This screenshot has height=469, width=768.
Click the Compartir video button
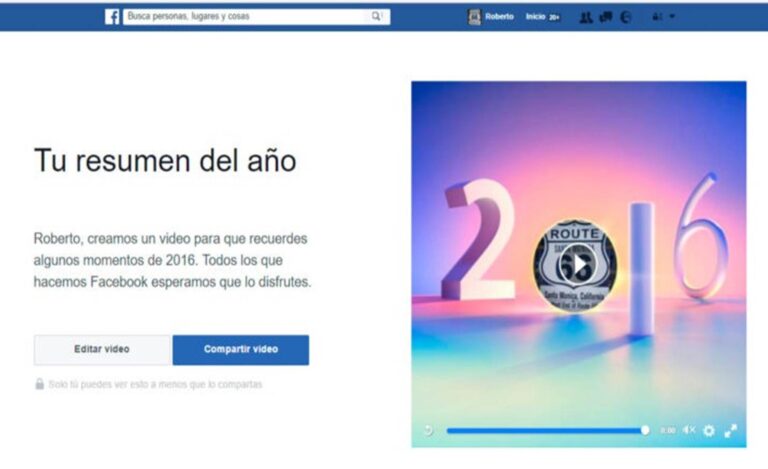pyautogui.click(x=240, y=350)
